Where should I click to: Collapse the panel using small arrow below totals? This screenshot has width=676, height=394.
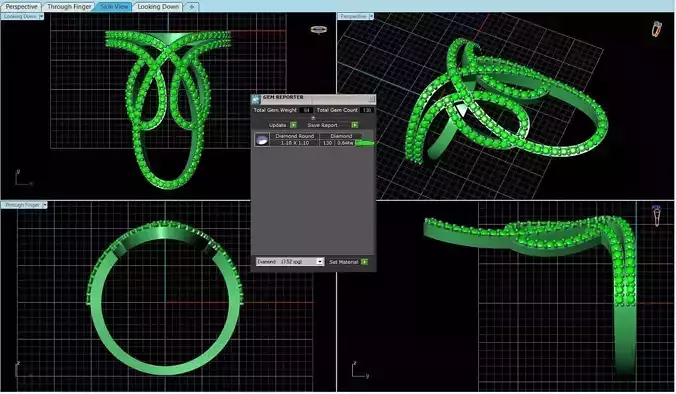313,118
